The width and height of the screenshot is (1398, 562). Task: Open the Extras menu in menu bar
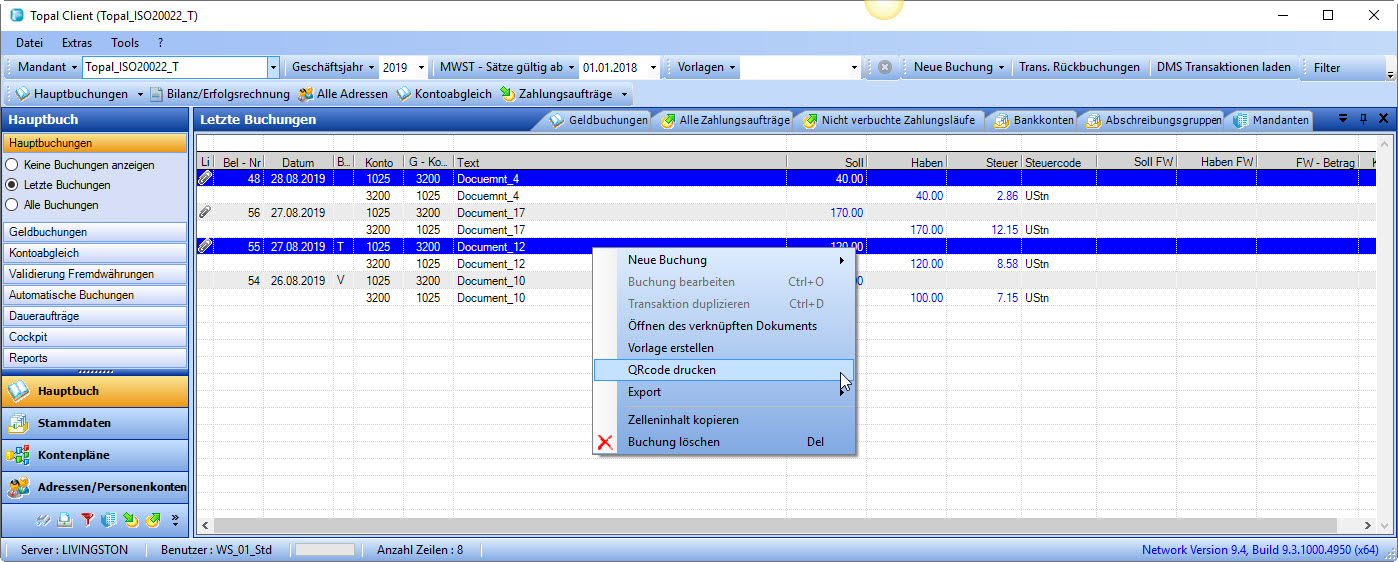(x=76, y=43)
